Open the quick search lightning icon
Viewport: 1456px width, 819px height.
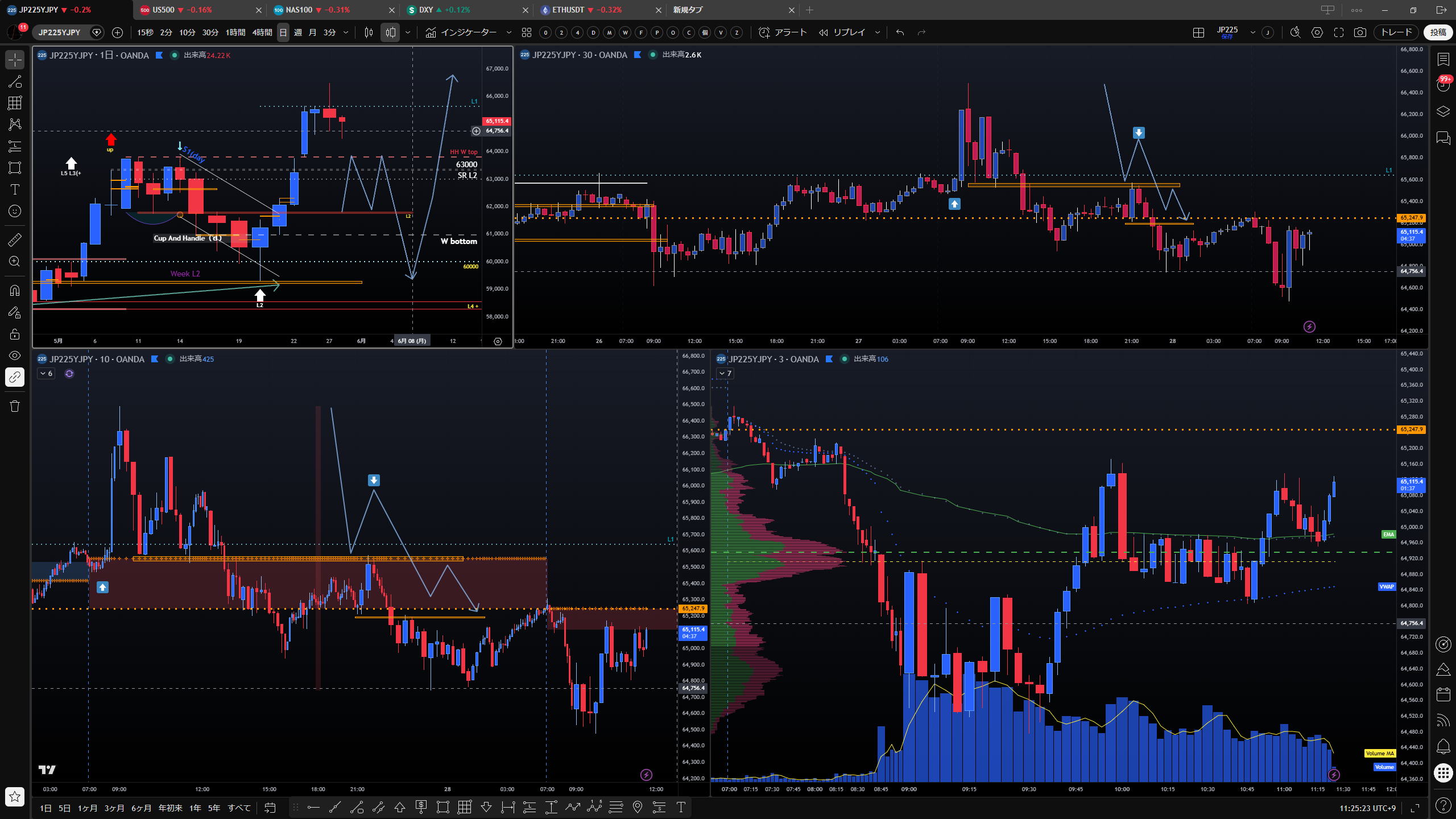[1295, 32]
